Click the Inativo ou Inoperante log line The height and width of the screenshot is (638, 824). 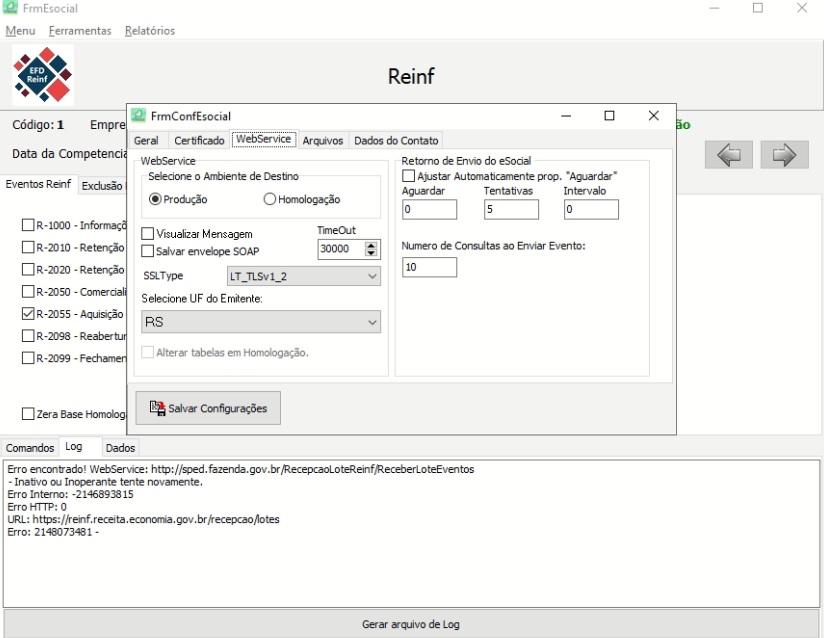tap(105, 481)
